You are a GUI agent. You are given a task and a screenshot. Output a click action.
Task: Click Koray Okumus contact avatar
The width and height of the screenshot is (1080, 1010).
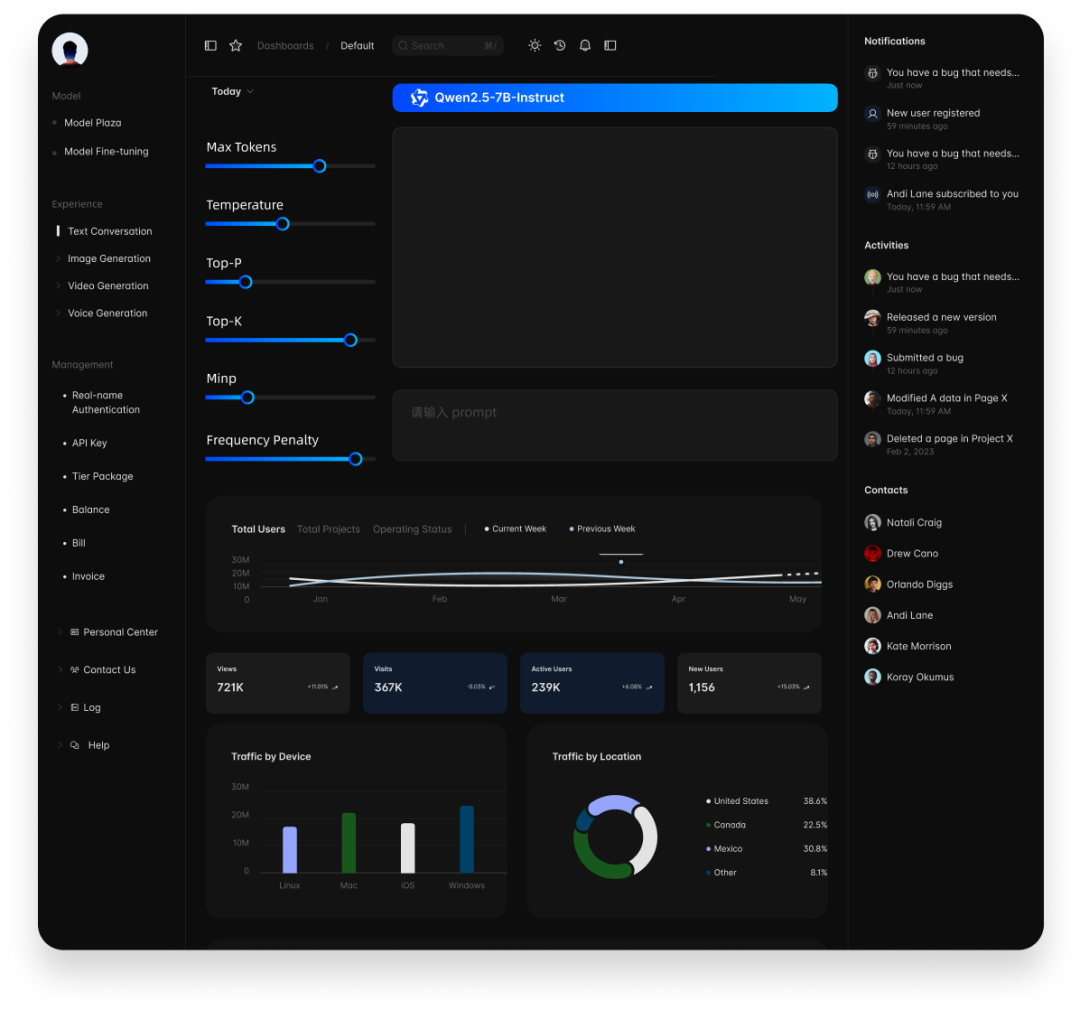click(x=873, y=677)
